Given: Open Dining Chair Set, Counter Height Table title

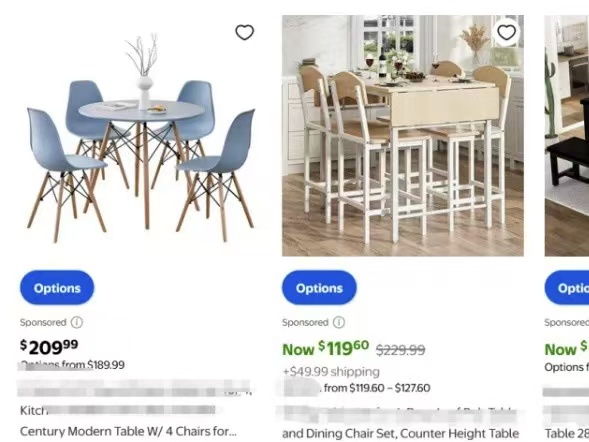Looking at the screenshot, I should [x=400, y=433].
